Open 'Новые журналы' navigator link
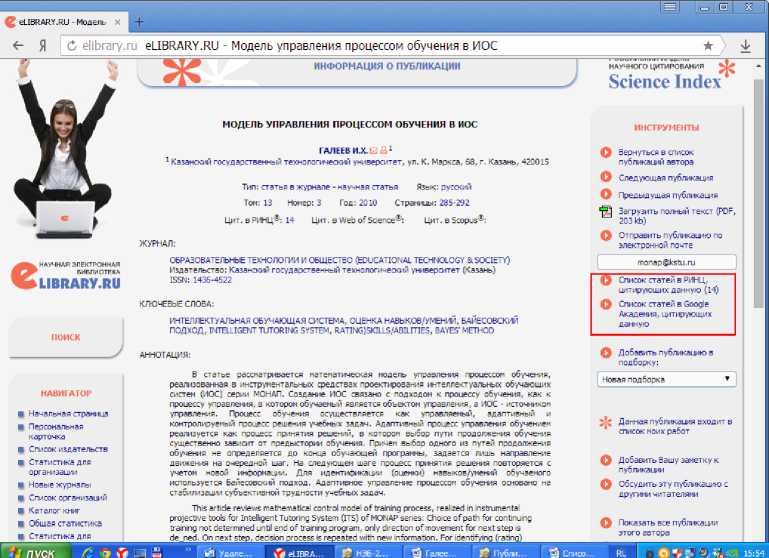This screenshot has height=558, width=769. [x=59, y=484]
